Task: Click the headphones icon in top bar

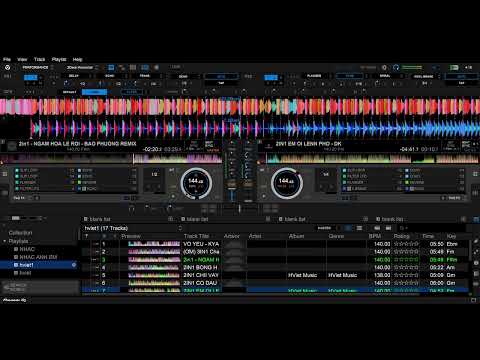Action: (x=396, y=67)
